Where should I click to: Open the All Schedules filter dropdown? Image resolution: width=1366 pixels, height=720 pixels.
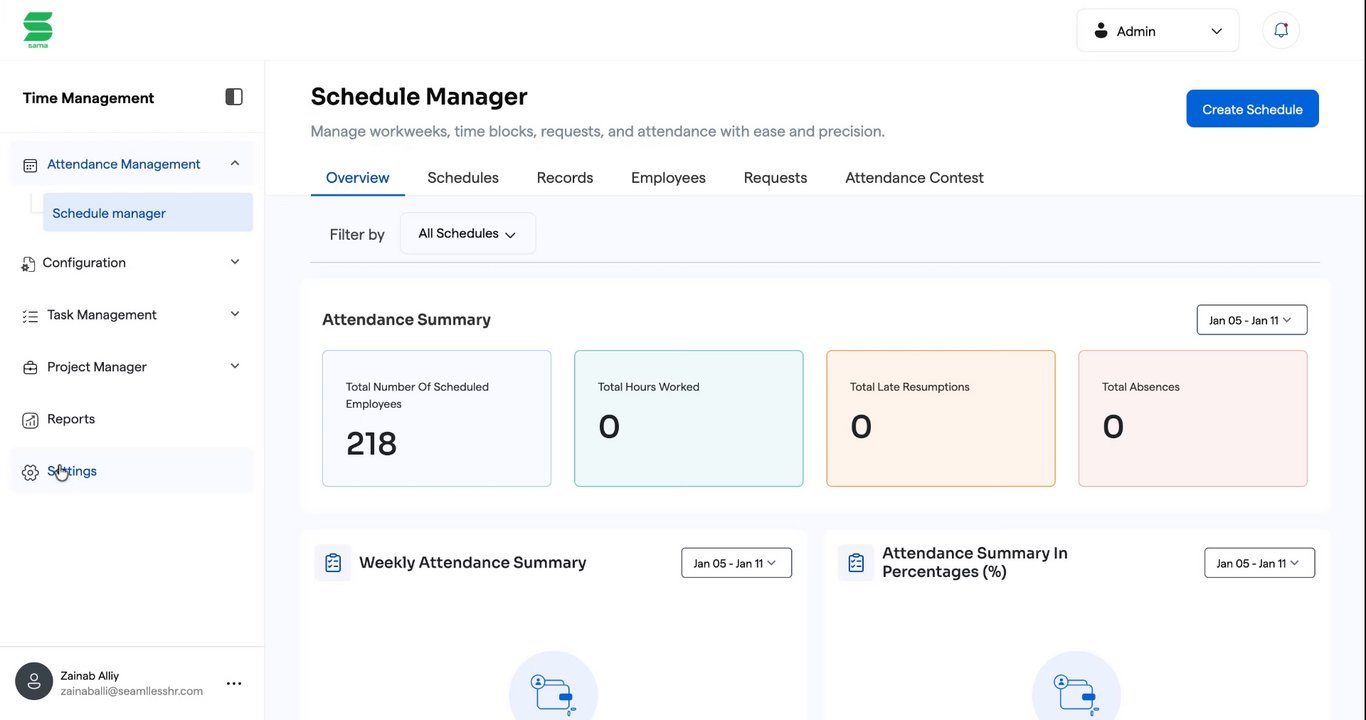pos(467,234)
